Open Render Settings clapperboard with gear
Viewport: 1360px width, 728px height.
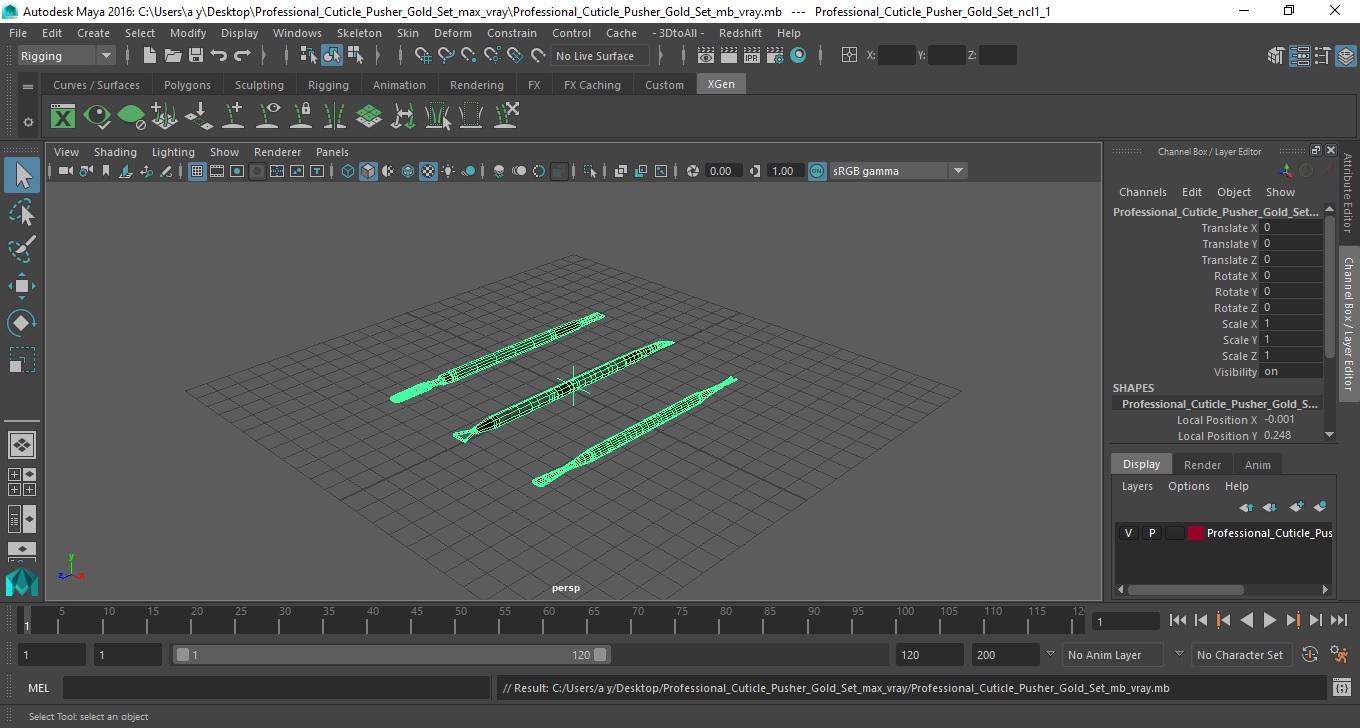click(775, 56)
